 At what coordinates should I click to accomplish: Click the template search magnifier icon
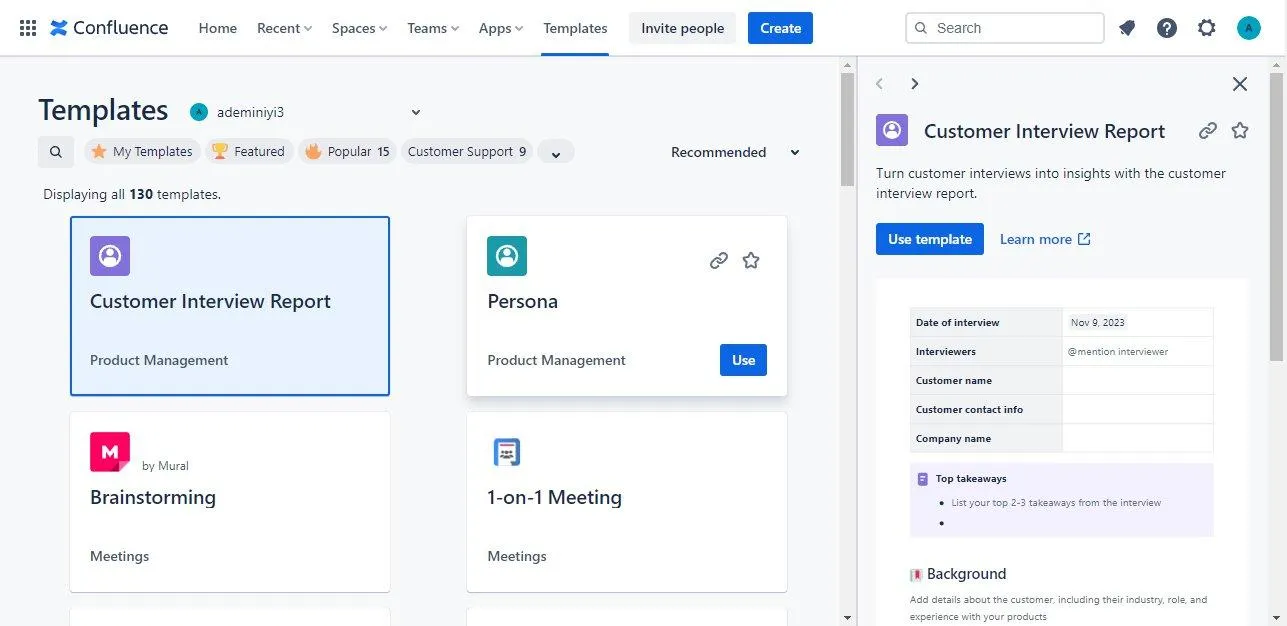coord(56,152)
